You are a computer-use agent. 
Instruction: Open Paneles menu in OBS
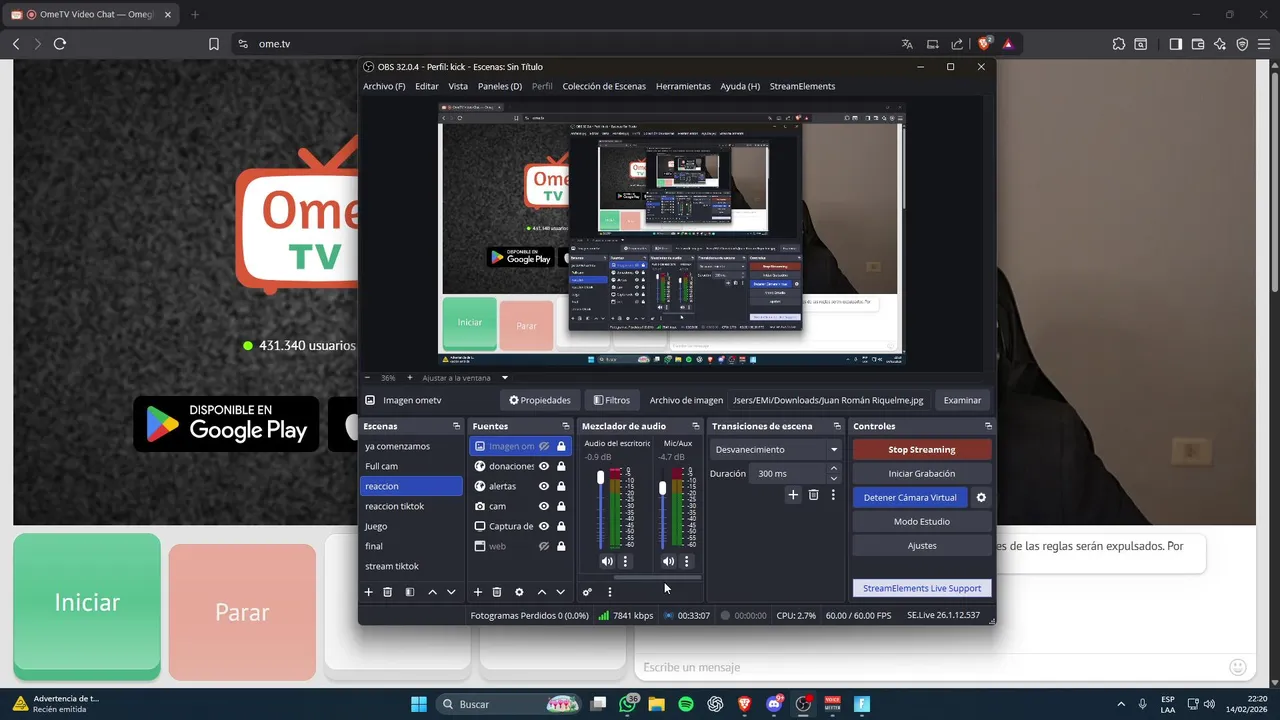coord(500,86)
